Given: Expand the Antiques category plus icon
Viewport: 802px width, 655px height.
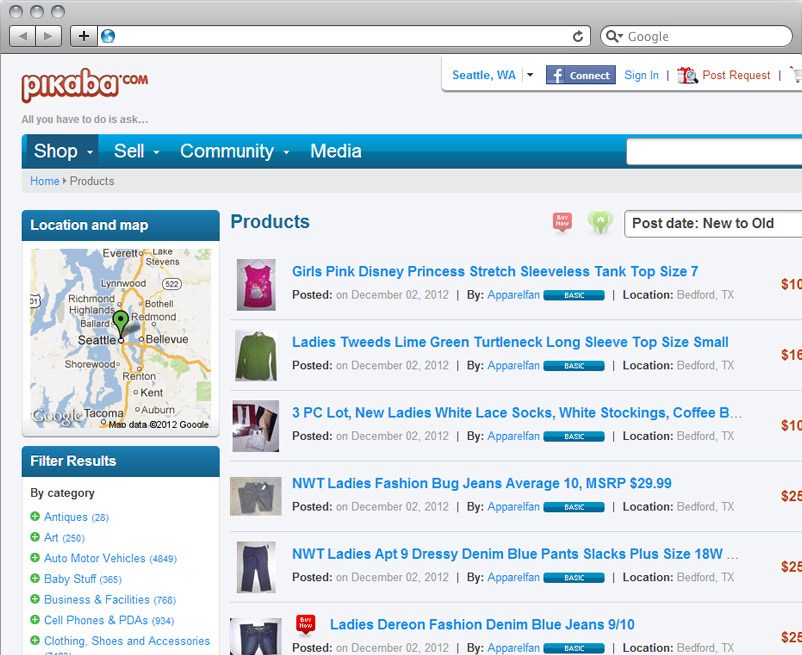Looking at the screenshot, I should coord(35,517).
